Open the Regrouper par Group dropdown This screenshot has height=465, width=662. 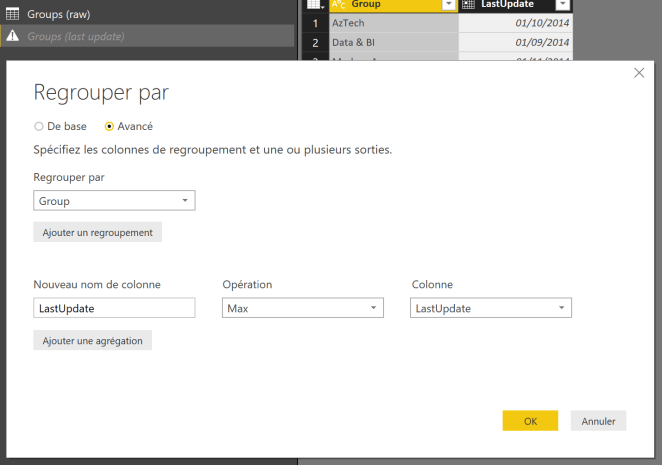click(114, 201)
